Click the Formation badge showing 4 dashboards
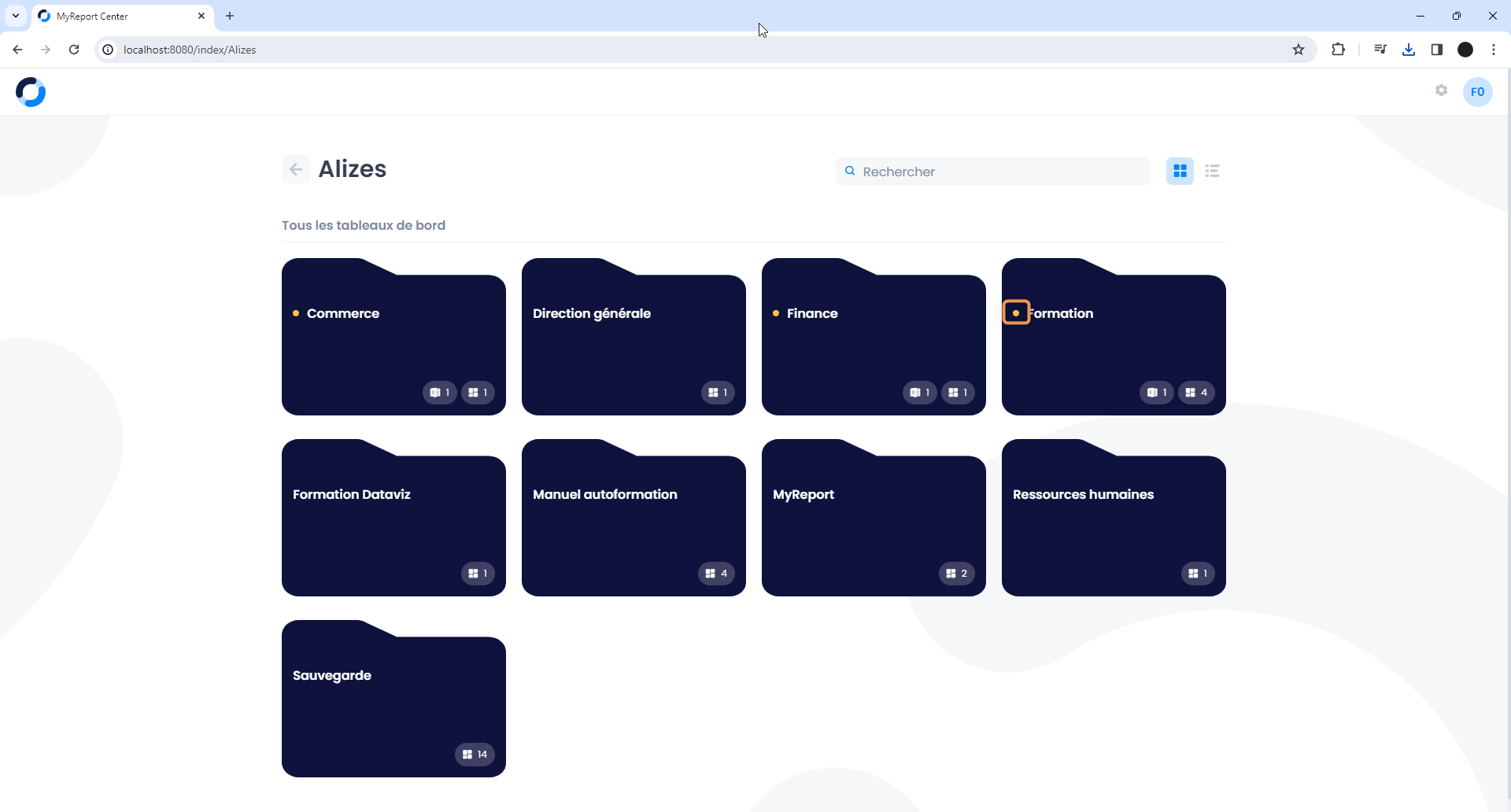The height and width of the screenshot is (812, 1511). coord(1196,393)
